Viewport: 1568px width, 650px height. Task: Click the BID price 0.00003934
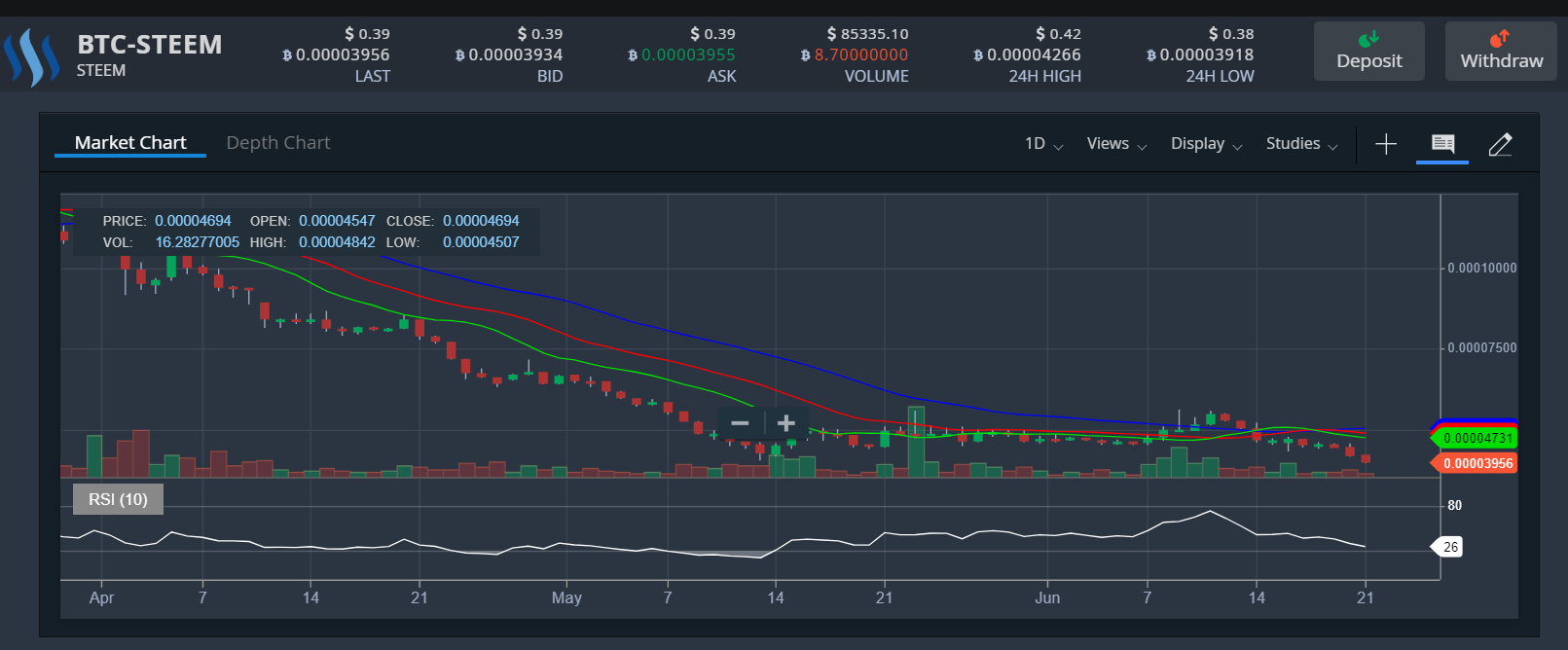click(509, 55)
